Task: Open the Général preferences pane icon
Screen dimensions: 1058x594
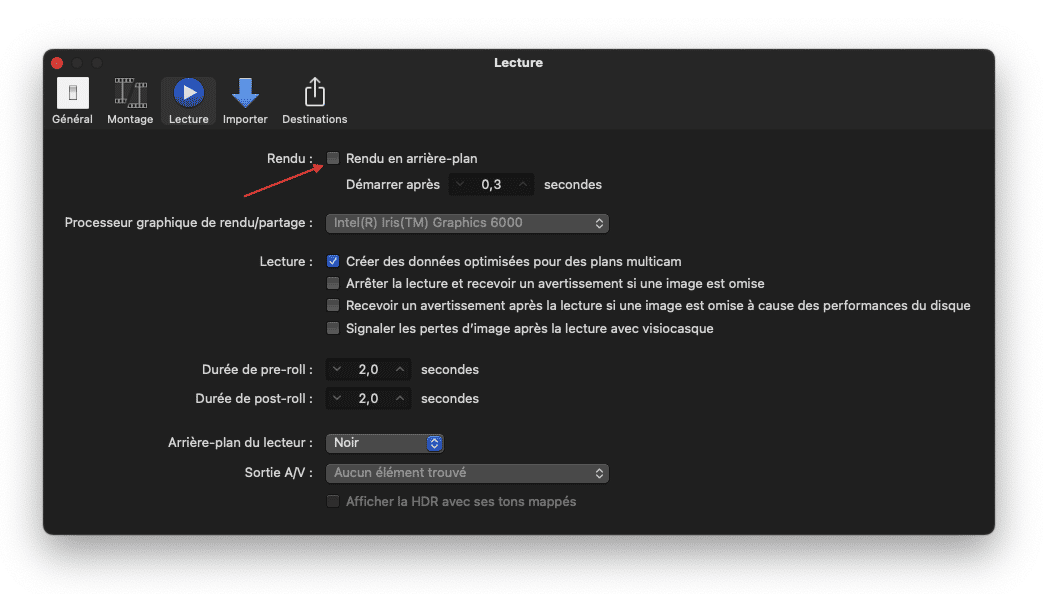Action: (x=72, y=102)
